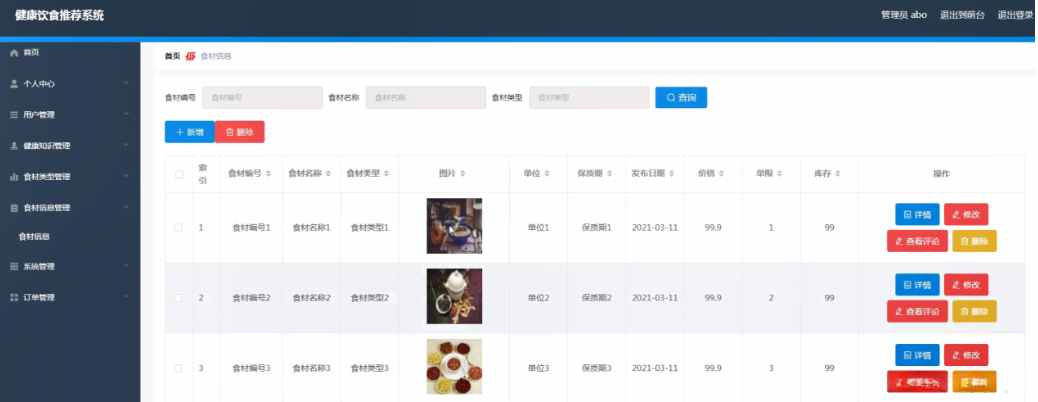The height and width of the screenshot is (402, 1038).
Task: Sort by 发布日期 column arrows
Action: click(671, 174)
